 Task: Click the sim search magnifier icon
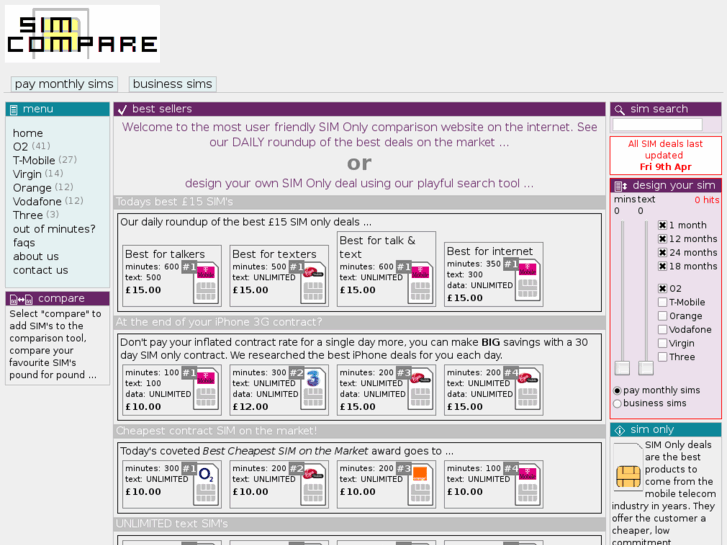[x=619, y=109]
